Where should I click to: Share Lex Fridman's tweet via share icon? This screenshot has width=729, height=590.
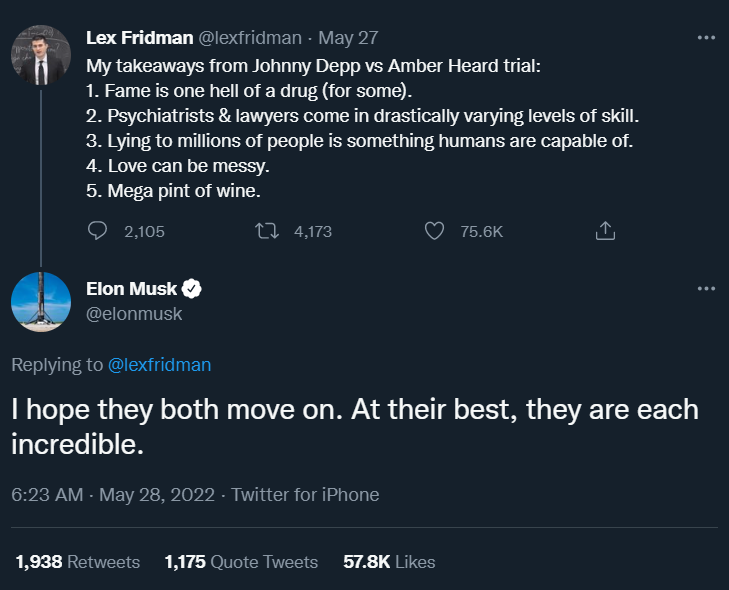point(604,231)
